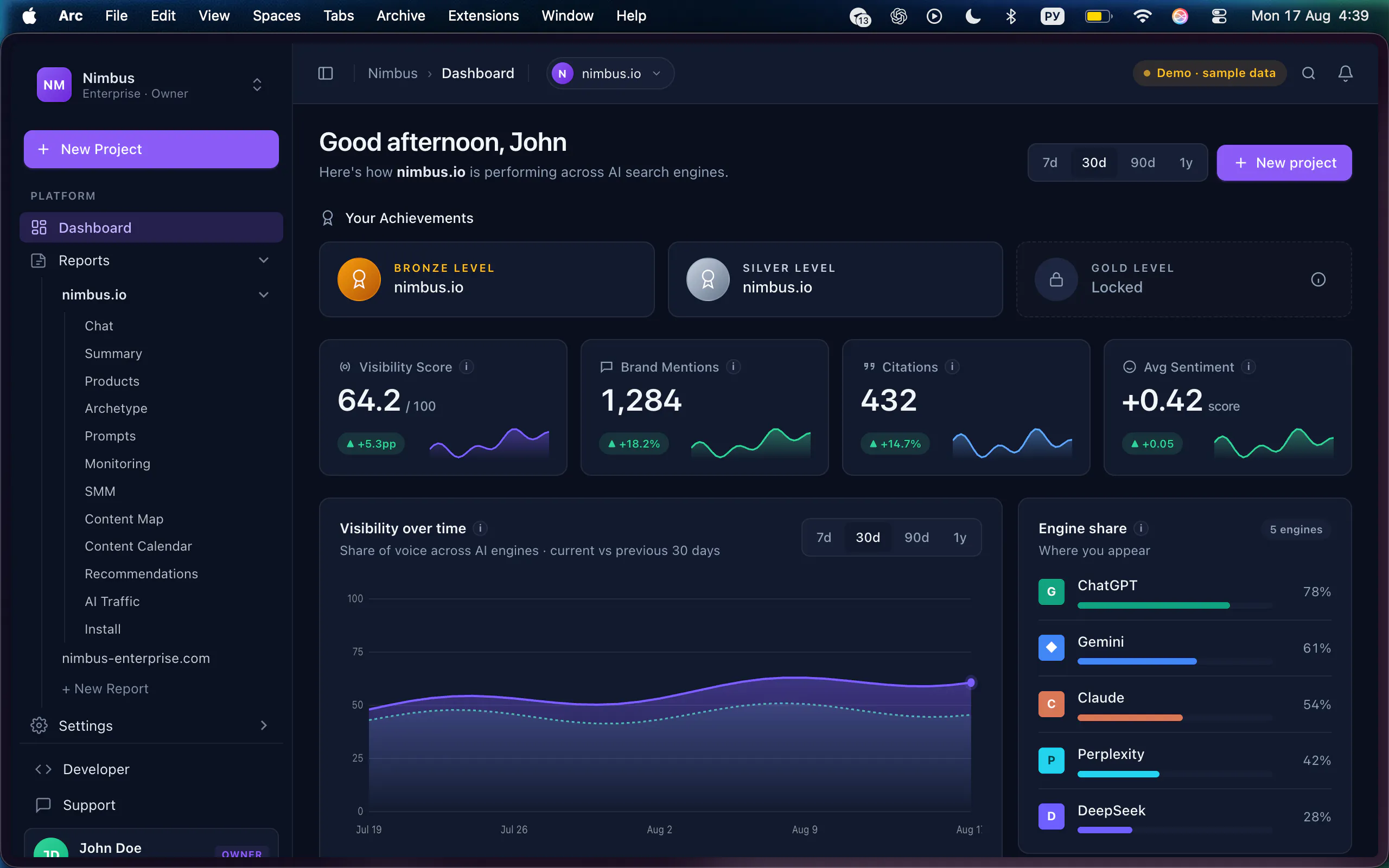
Task: Collapse the nimbus.io report tree
Action: point(264,295)
